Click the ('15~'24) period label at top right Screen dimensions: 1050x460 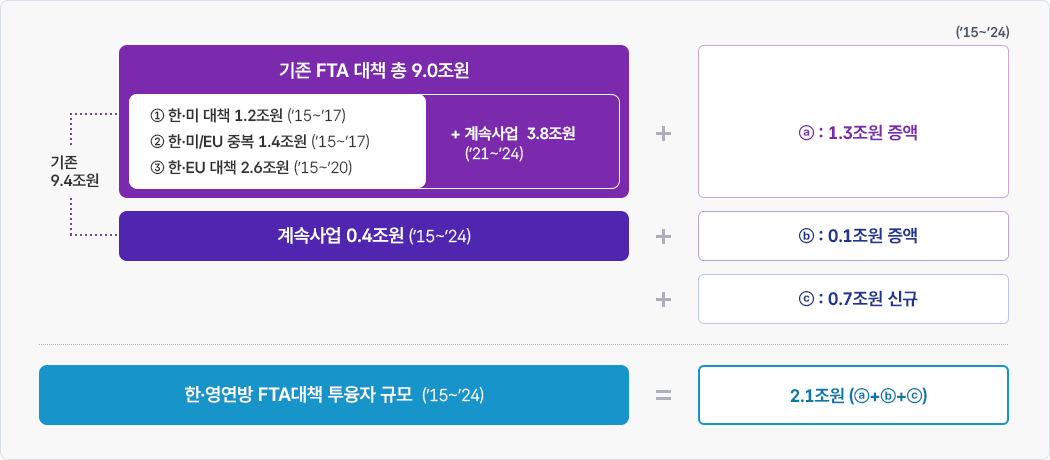982,32
